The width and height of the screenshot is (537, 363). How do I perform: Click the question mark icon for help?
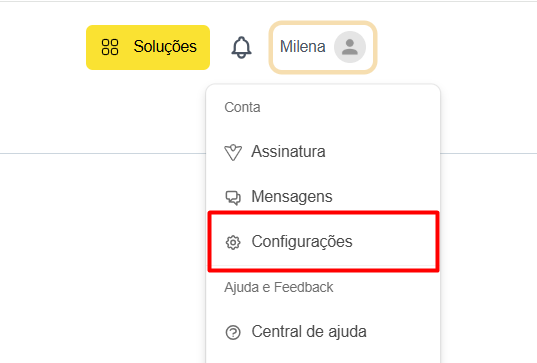[233, 332]
